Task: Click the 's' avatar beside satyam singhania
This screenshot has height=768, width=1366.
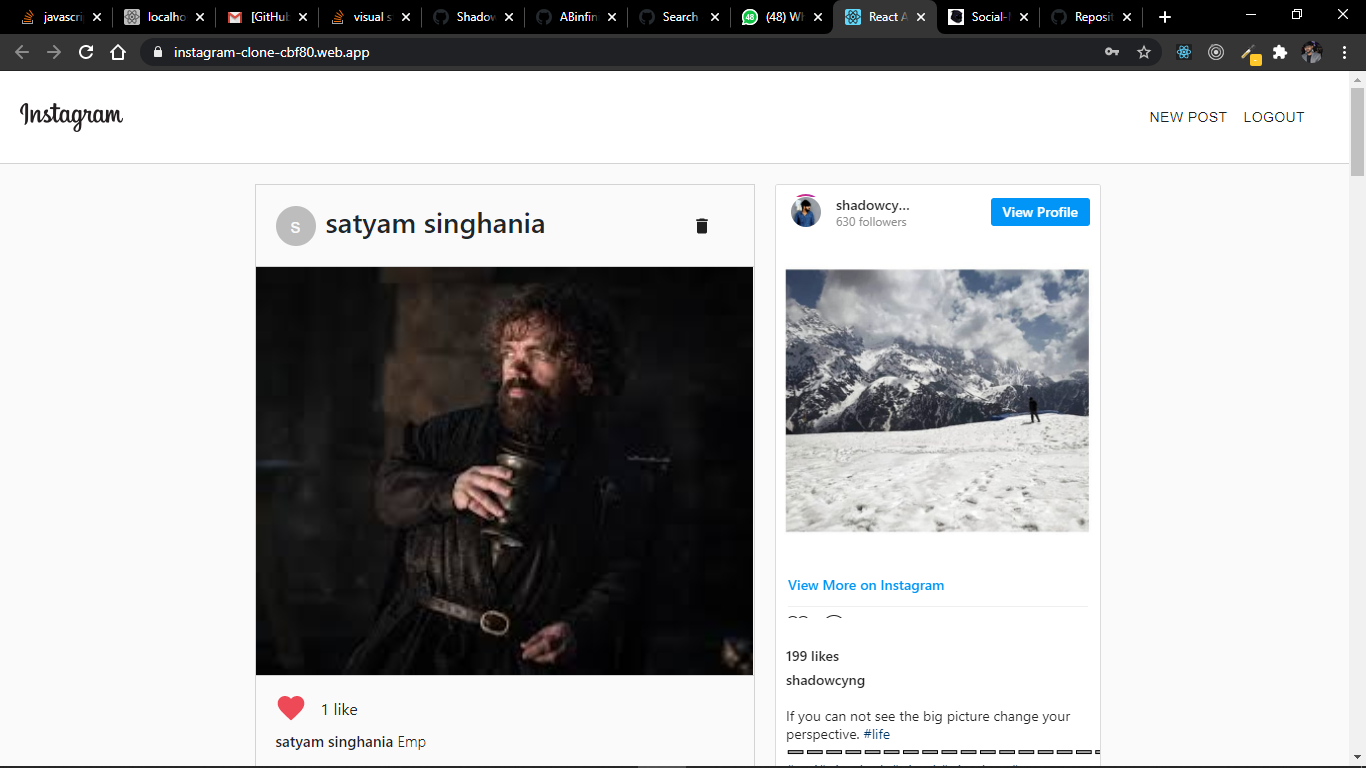Action: tap(295, 226)
